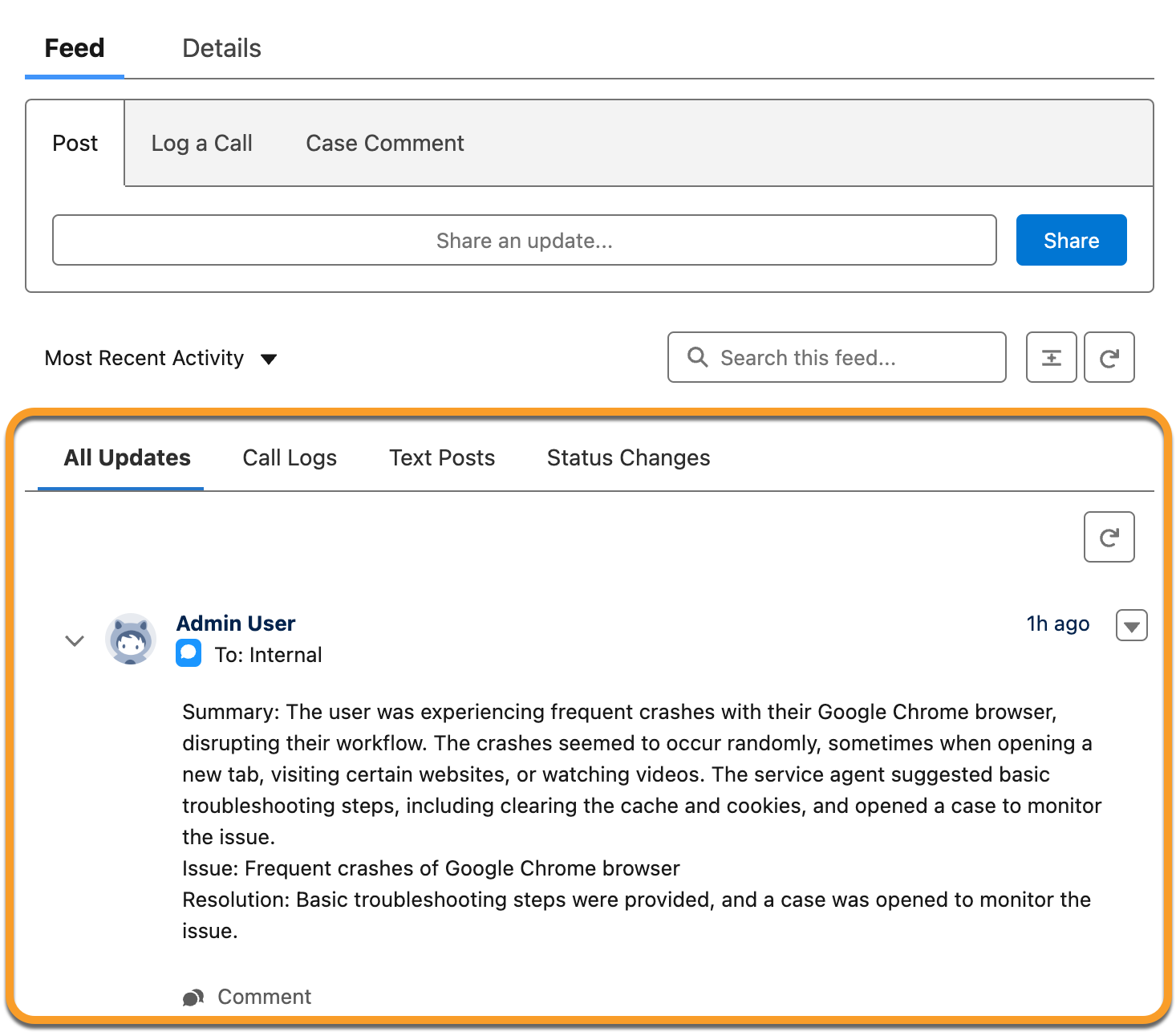Open the Call Logs feed filter

tap(290, 457)
